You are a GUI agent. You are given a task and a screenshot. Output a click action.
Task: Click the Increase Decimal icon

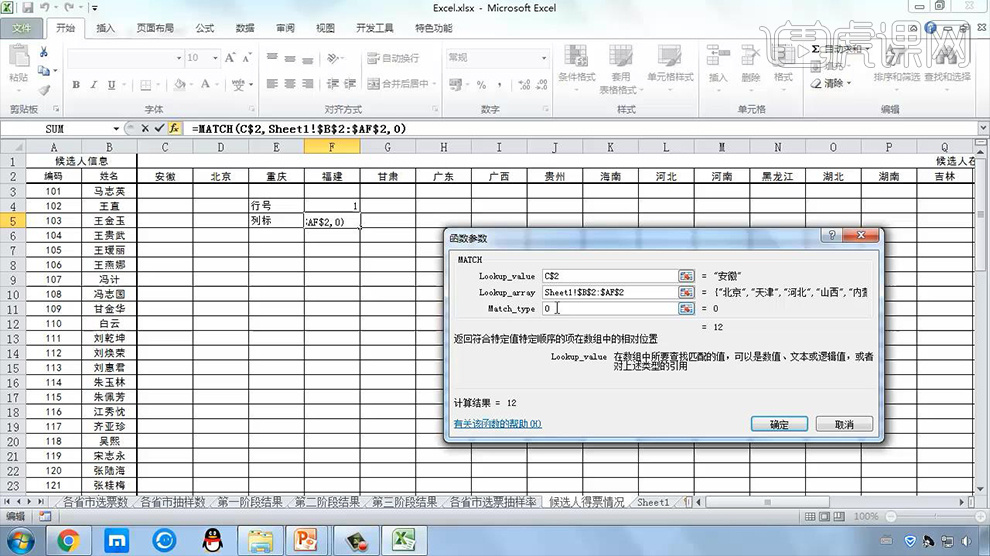coord(524,84)
